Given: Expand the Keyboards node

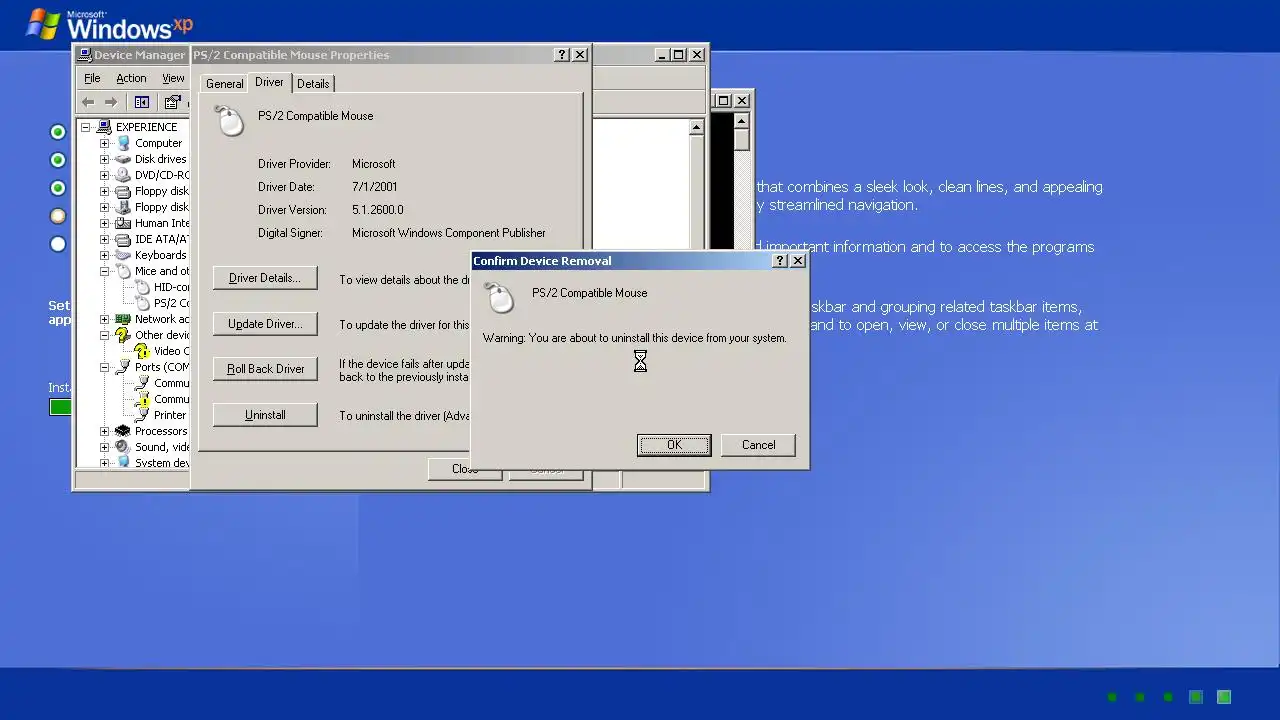Looking at the screenshot, I should [104, 255].
